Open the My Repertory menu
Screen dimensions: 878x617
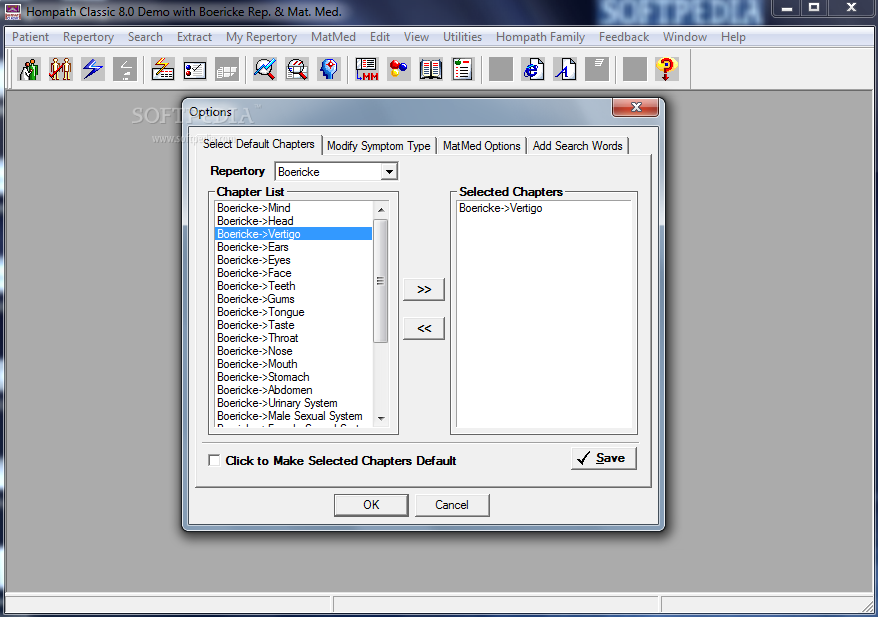[261, 37]
